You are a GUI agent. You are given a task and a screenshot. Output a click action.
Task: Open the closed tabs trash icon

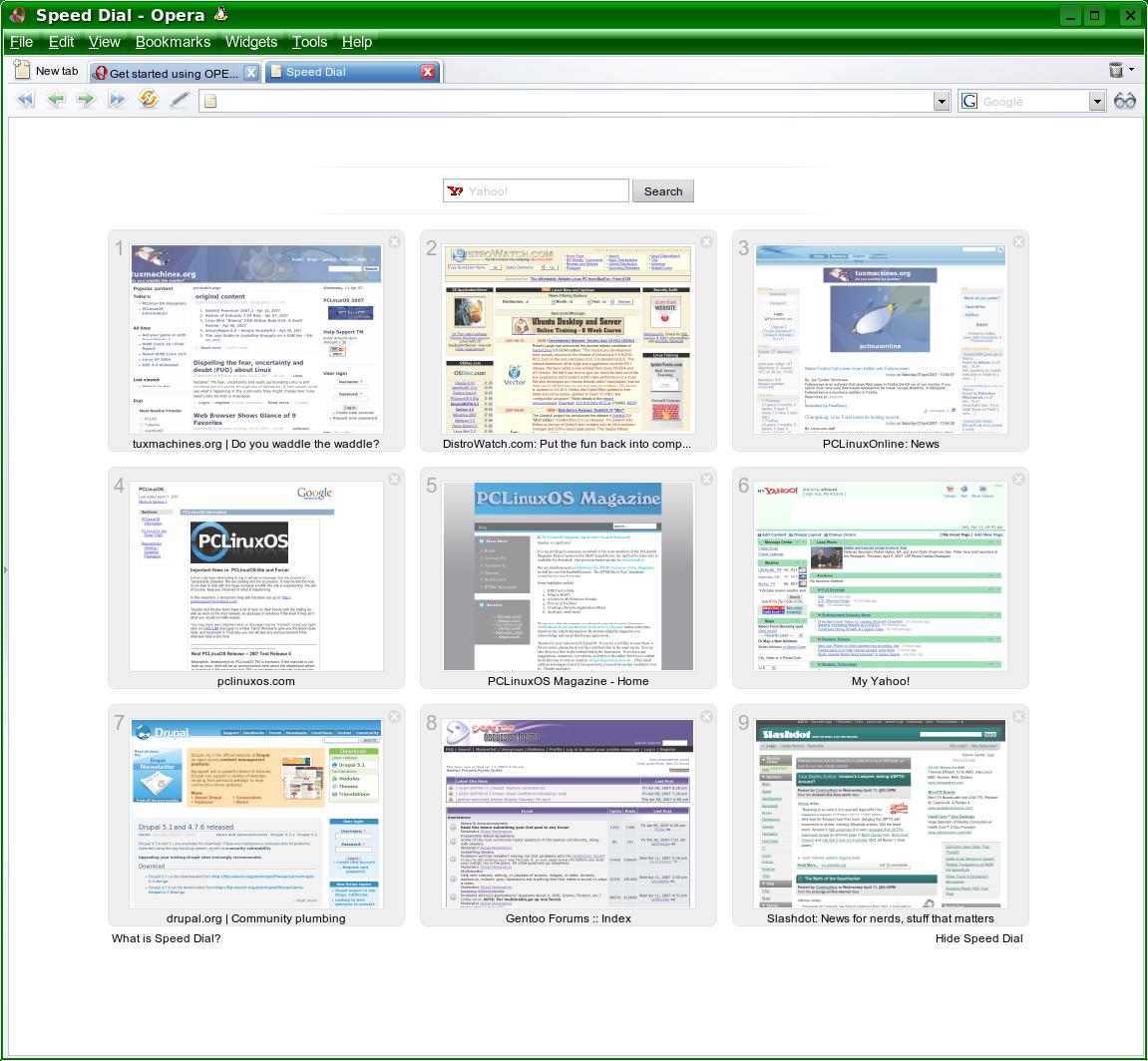(x=1116, y=70)
